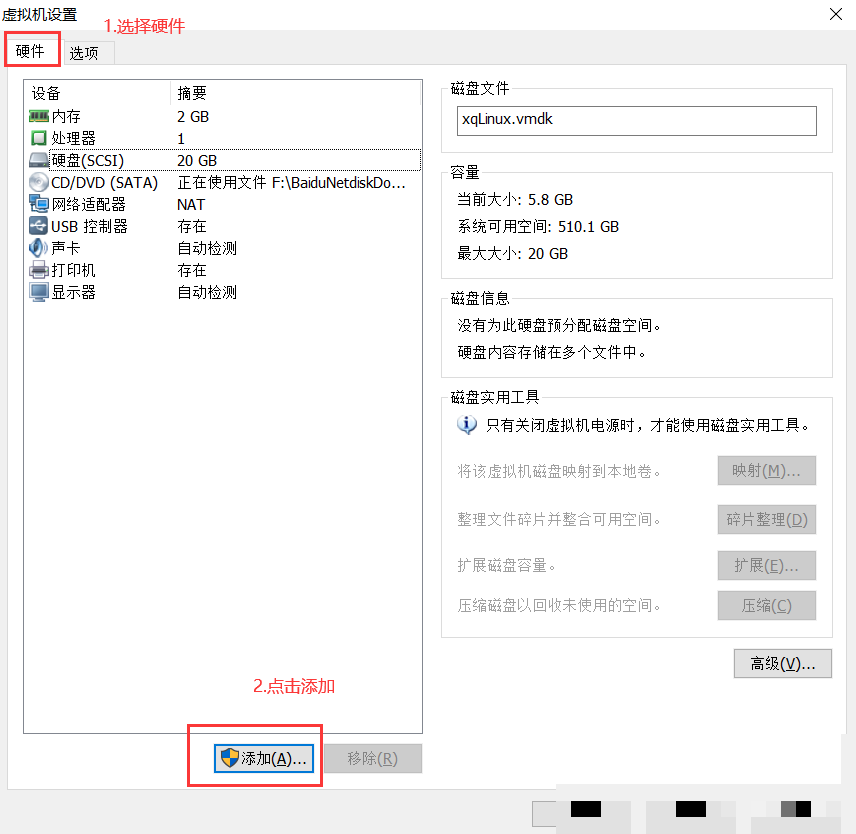
Task: Click the printer '存在' summary value
Action: pos(192,270)
